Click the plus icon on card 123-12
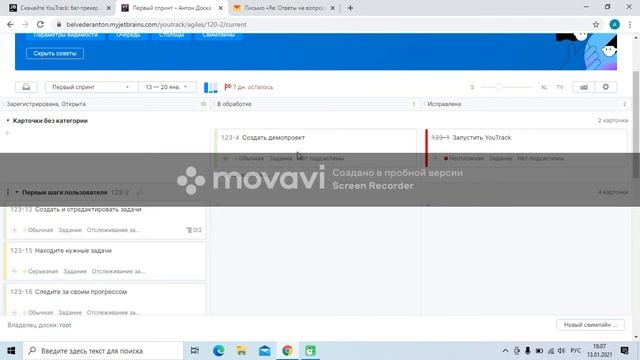The image size is (640, 360). (15, 230)
